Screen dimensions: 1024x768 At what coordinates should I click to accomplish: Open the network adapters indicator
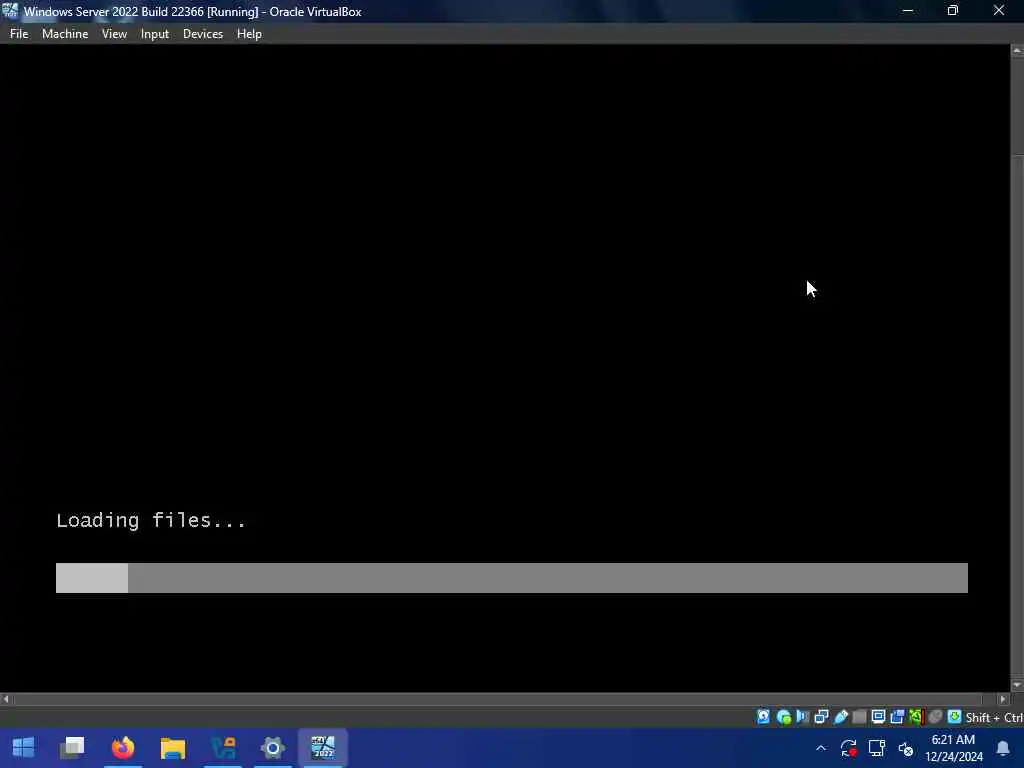pos(822,717)
